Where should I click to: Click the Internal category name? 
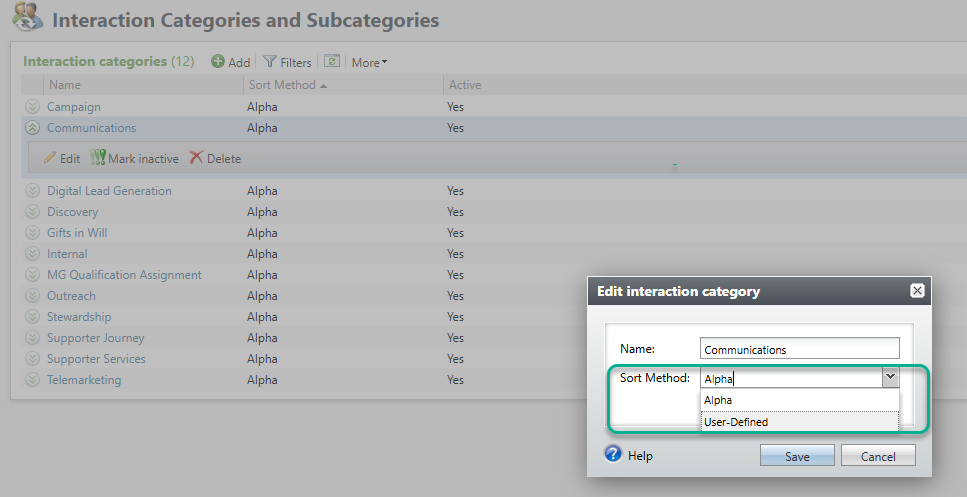tap(67, 253)
